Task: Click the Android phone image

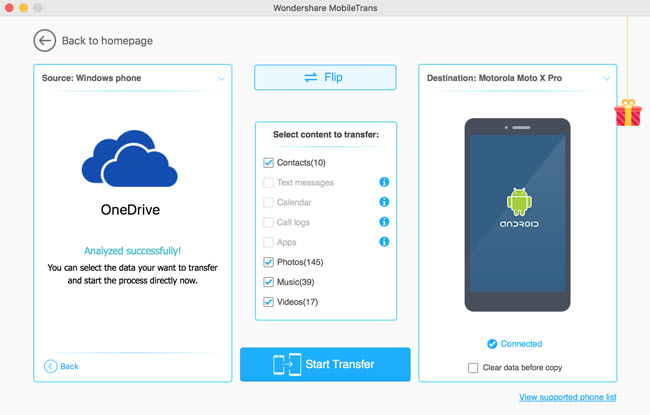Action: coord(517,215)
